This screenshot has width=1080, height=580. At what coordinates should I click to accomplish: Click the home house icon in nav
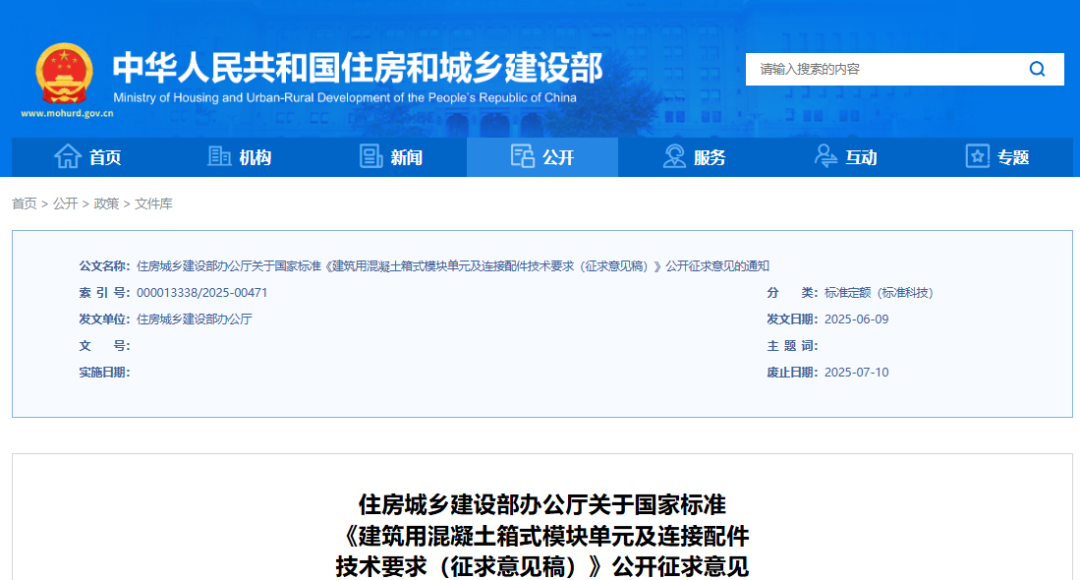(68, 156)
